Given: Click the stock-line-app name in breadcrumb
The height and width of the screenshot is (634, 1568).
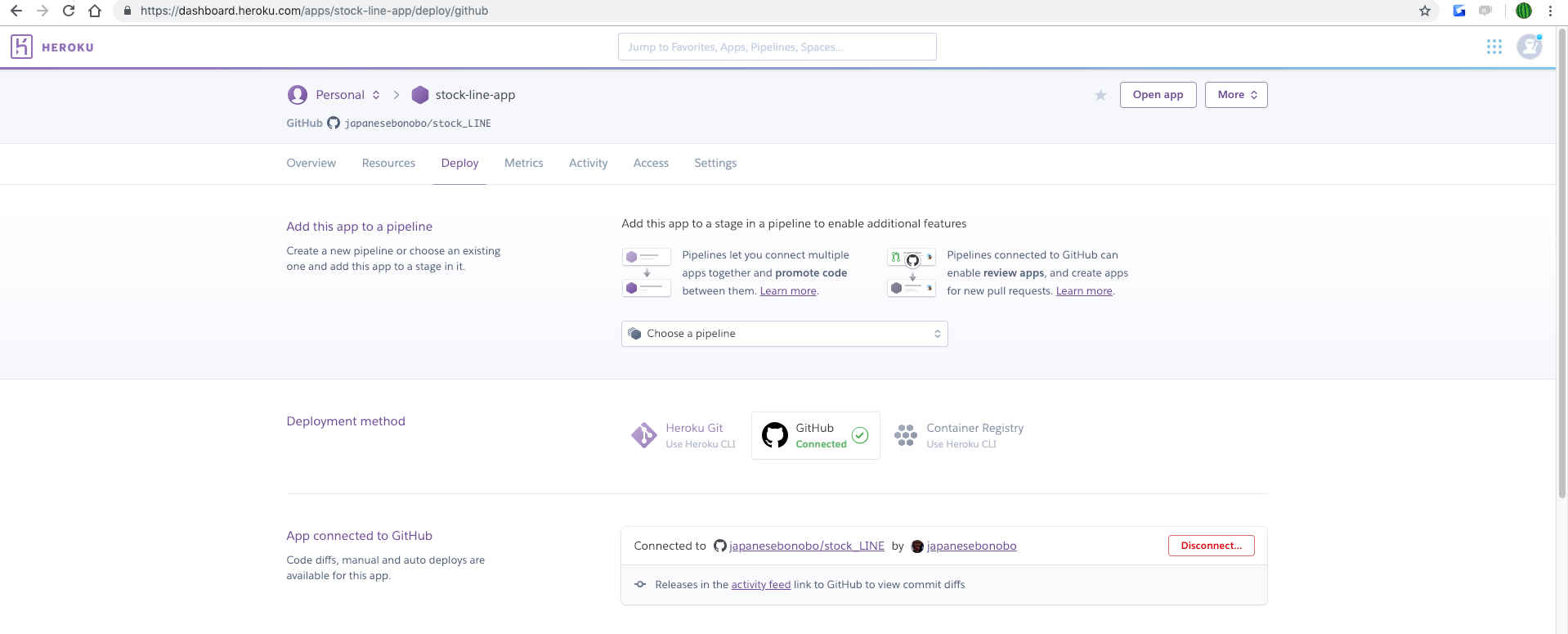Looking at the screenshot, I should [475, 95].
